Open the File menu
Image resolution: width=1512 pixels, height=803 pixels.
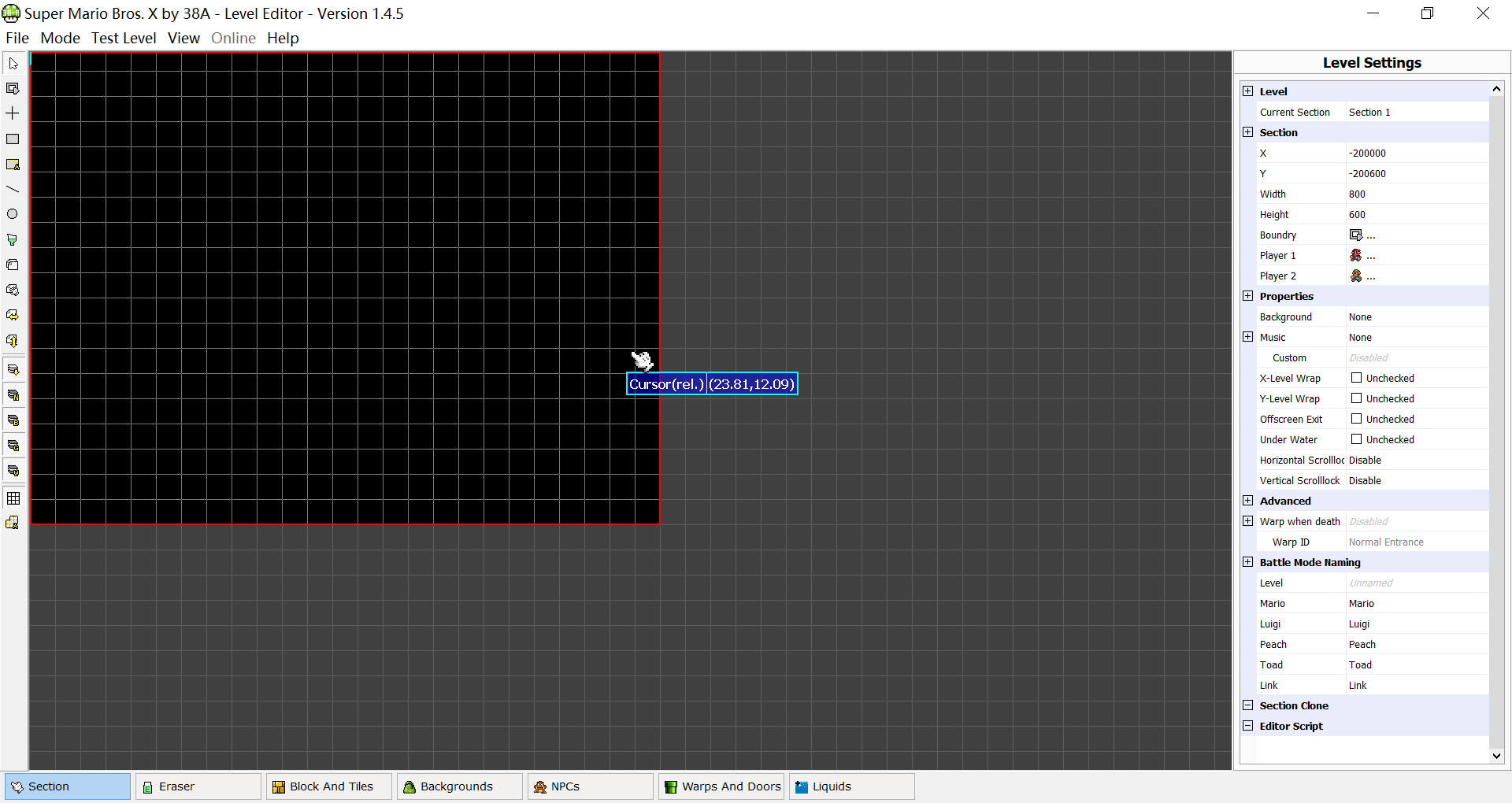pos(17,38)
